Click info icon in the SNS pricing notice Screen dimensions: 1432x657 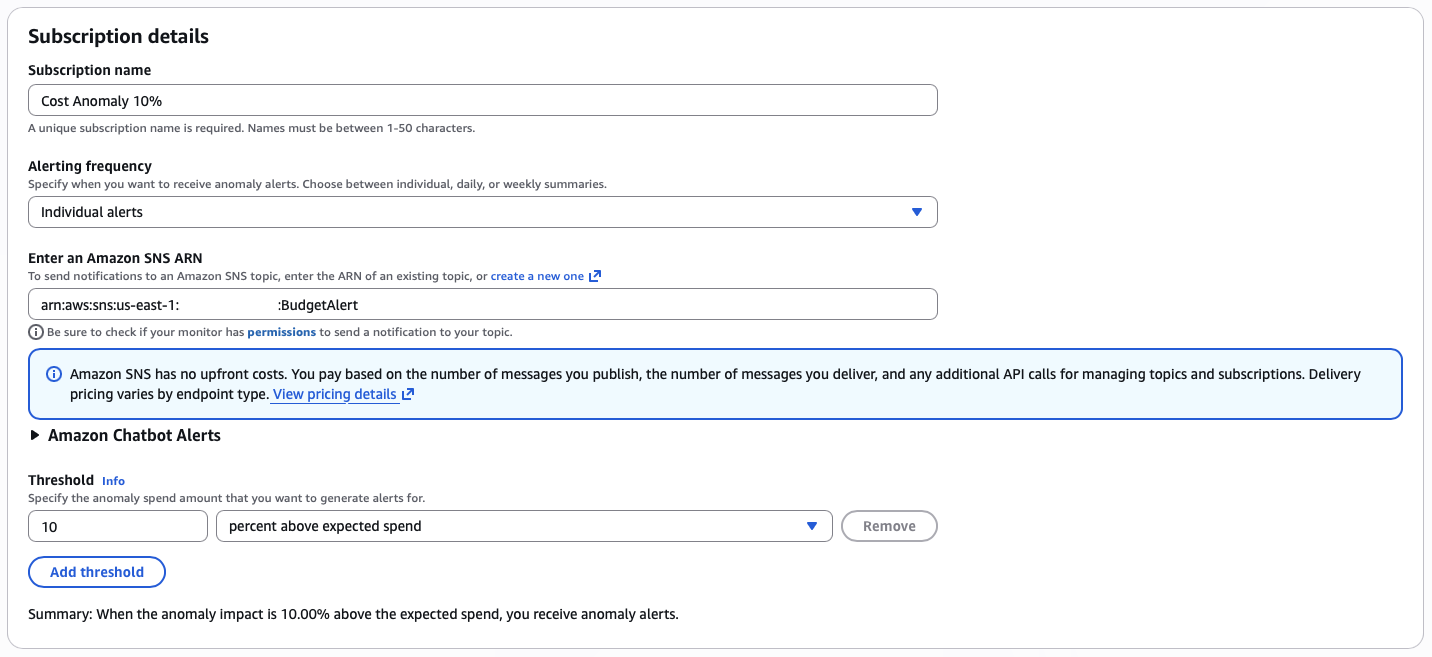(x=55, y=374)
